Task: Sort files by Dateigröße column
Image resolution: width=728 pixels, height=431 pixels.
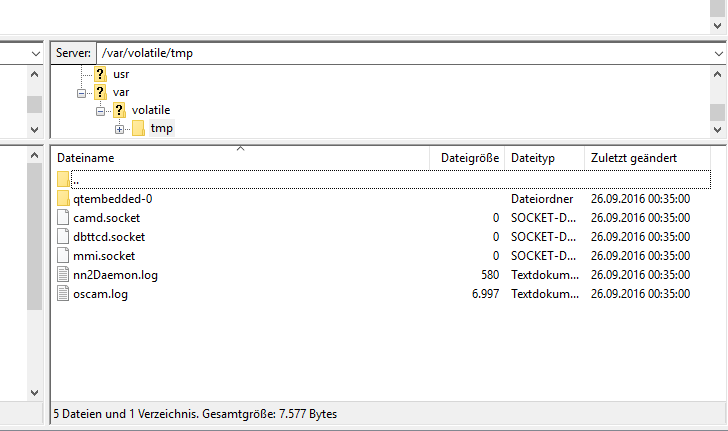Action: (x=469, y=158)
